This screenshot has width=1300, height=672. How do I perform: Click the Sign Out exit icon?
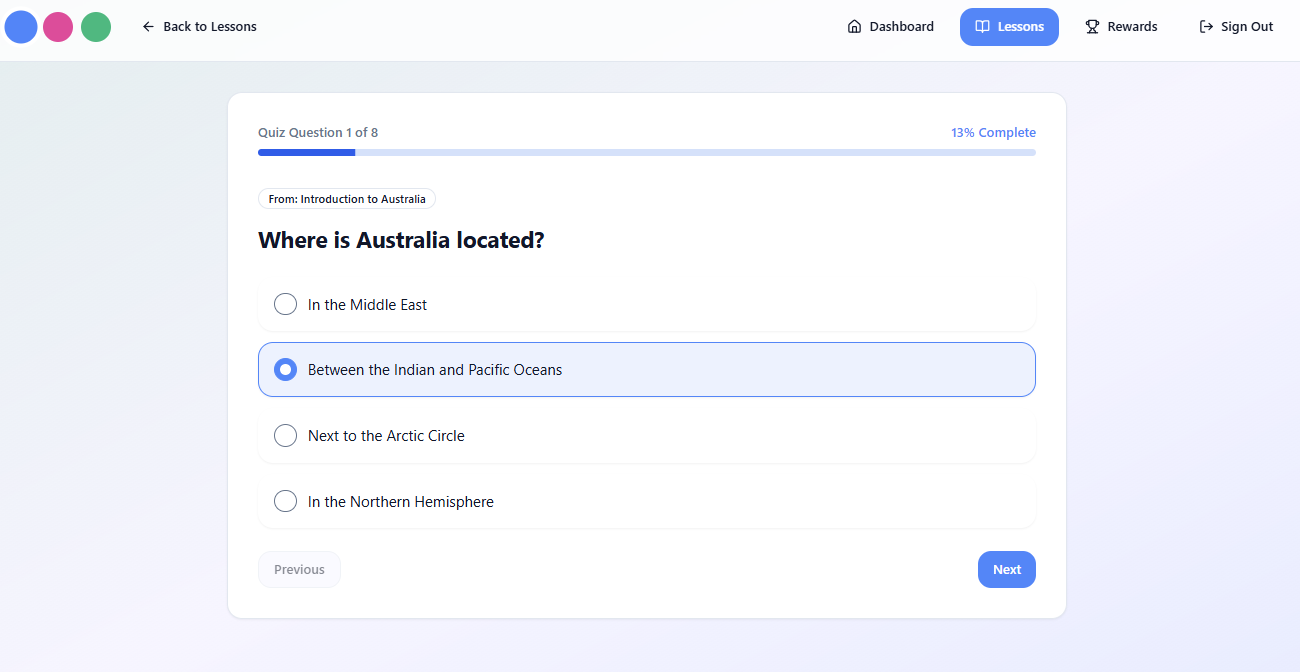click(x=1206, y=27)
